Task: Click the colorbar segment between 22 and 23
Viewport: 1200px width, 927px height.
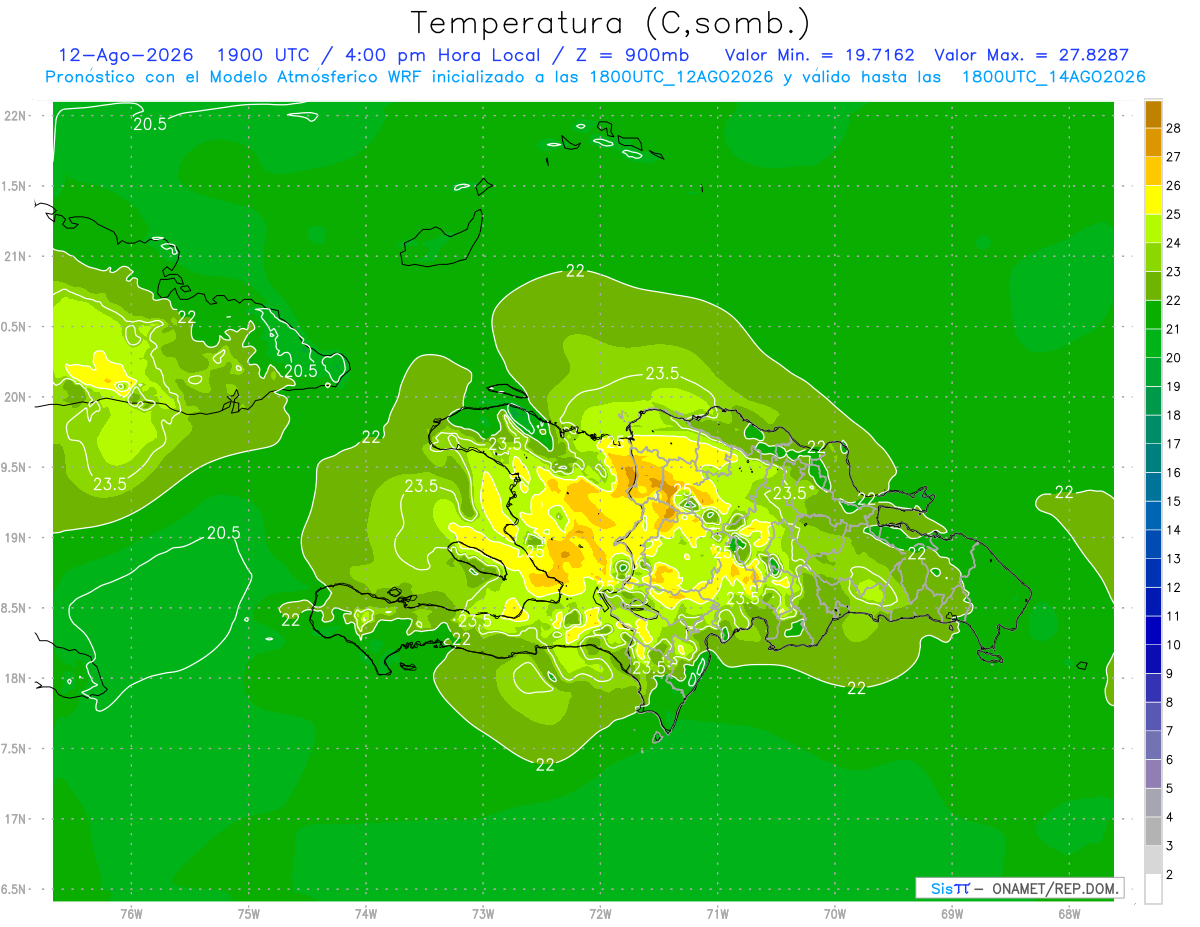Action: [x=1153, y=286]
